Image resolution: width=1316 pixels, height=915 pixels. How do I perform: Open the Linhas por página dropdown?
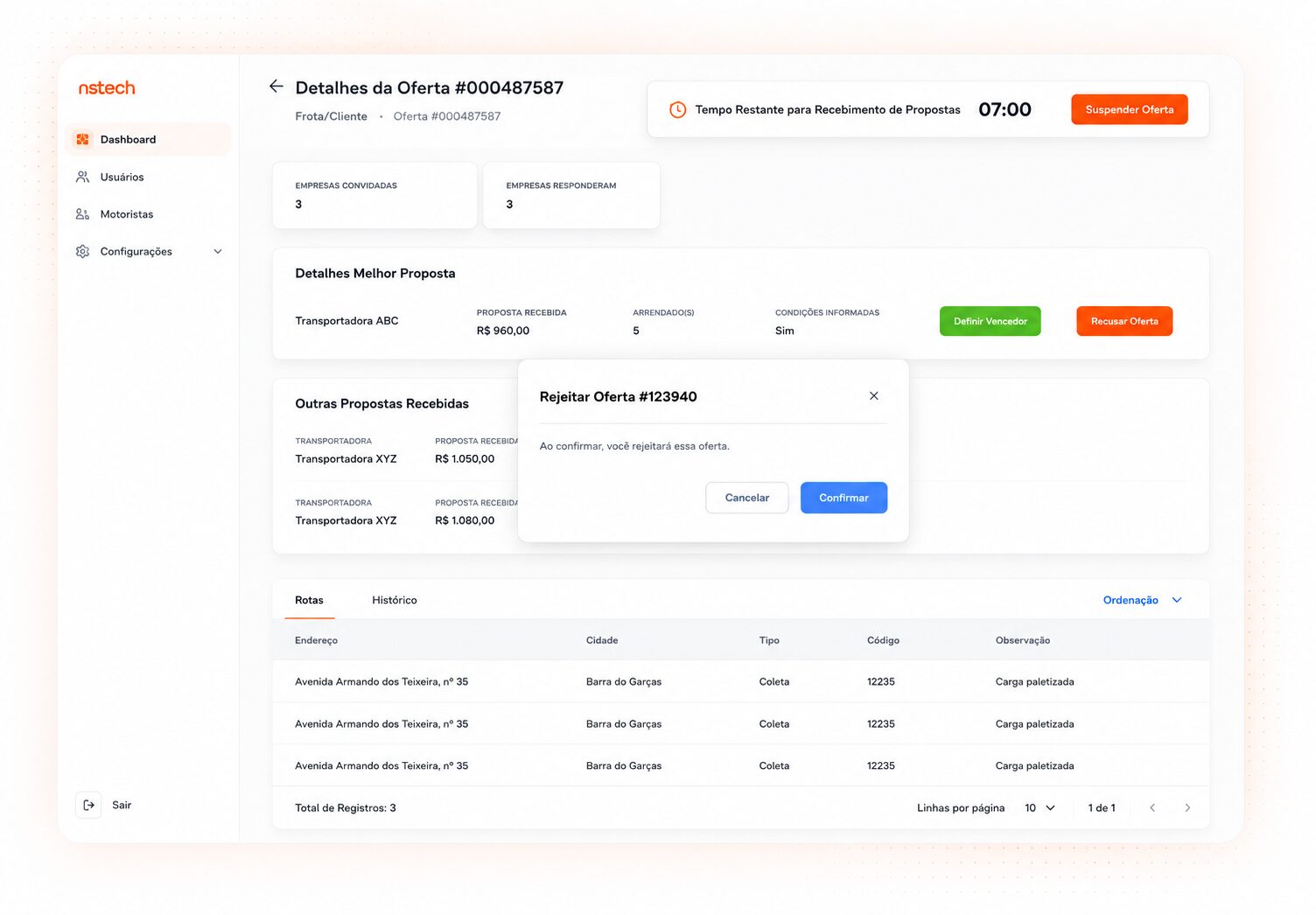click(x=1039, y=807)
